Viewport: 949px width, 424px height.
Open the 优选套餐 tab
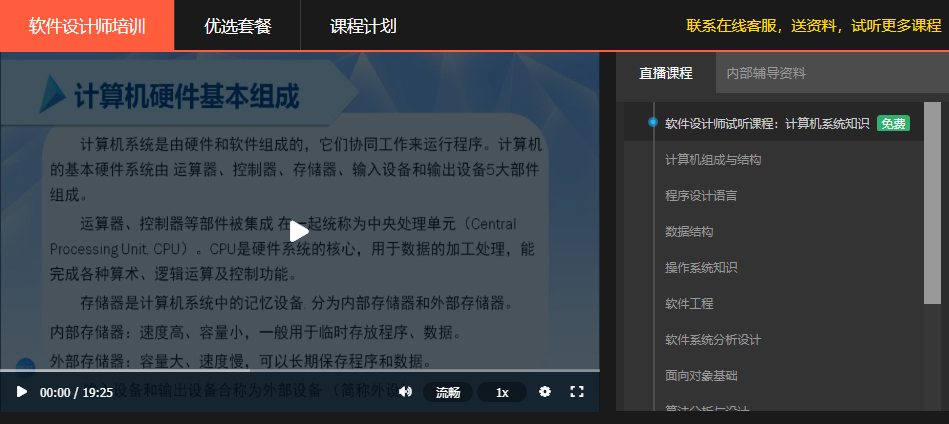[x=237, y=26]
